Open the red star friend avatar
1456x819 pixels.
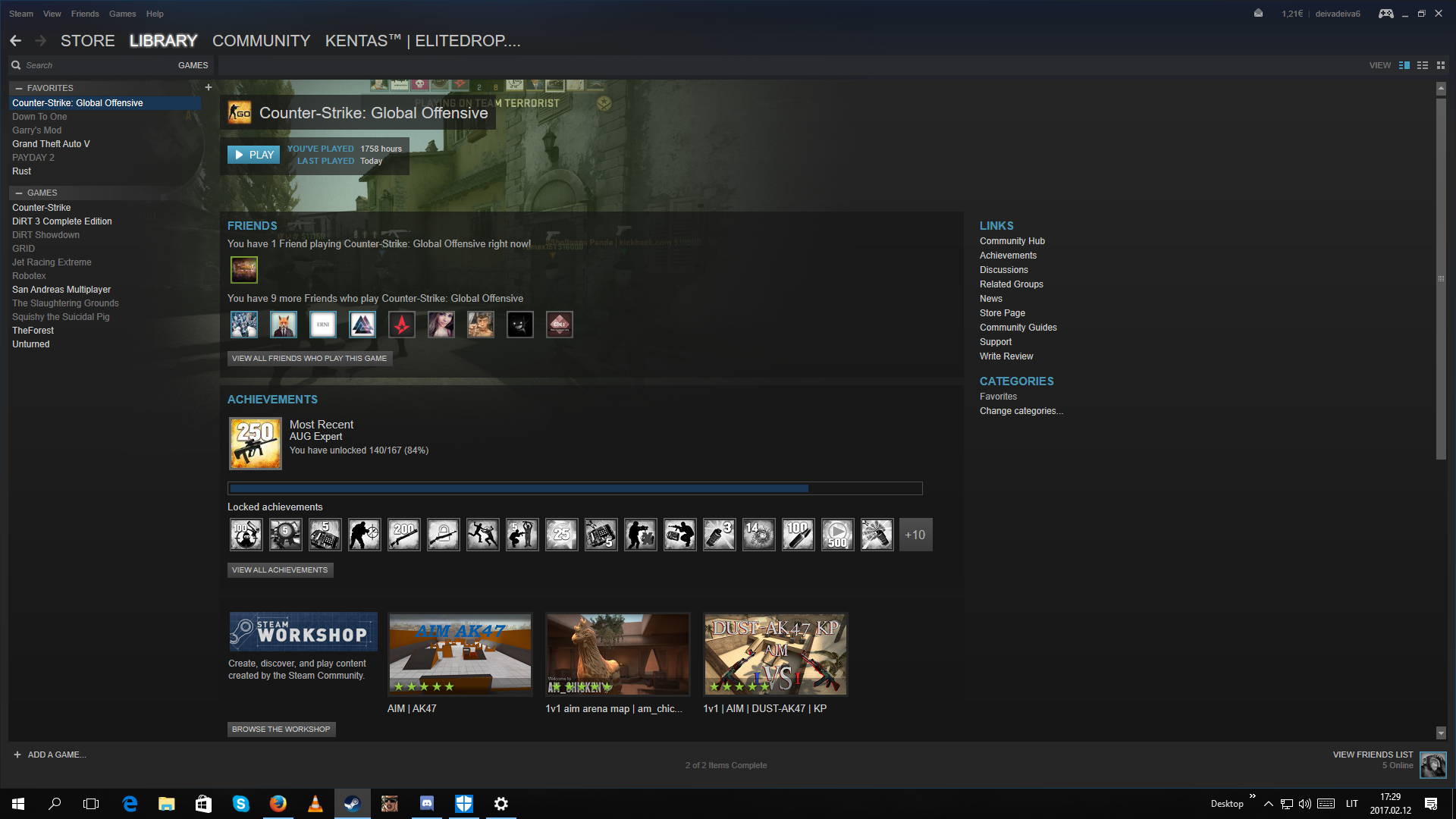pyautogui.click(x=402, y=325)
